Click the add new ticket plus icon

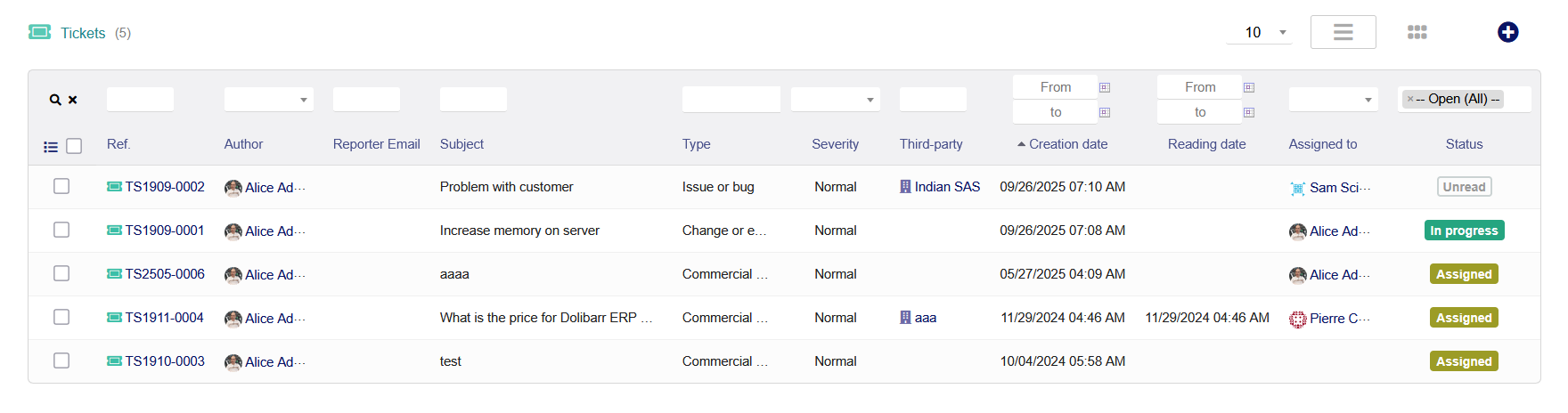point(1507,32)
